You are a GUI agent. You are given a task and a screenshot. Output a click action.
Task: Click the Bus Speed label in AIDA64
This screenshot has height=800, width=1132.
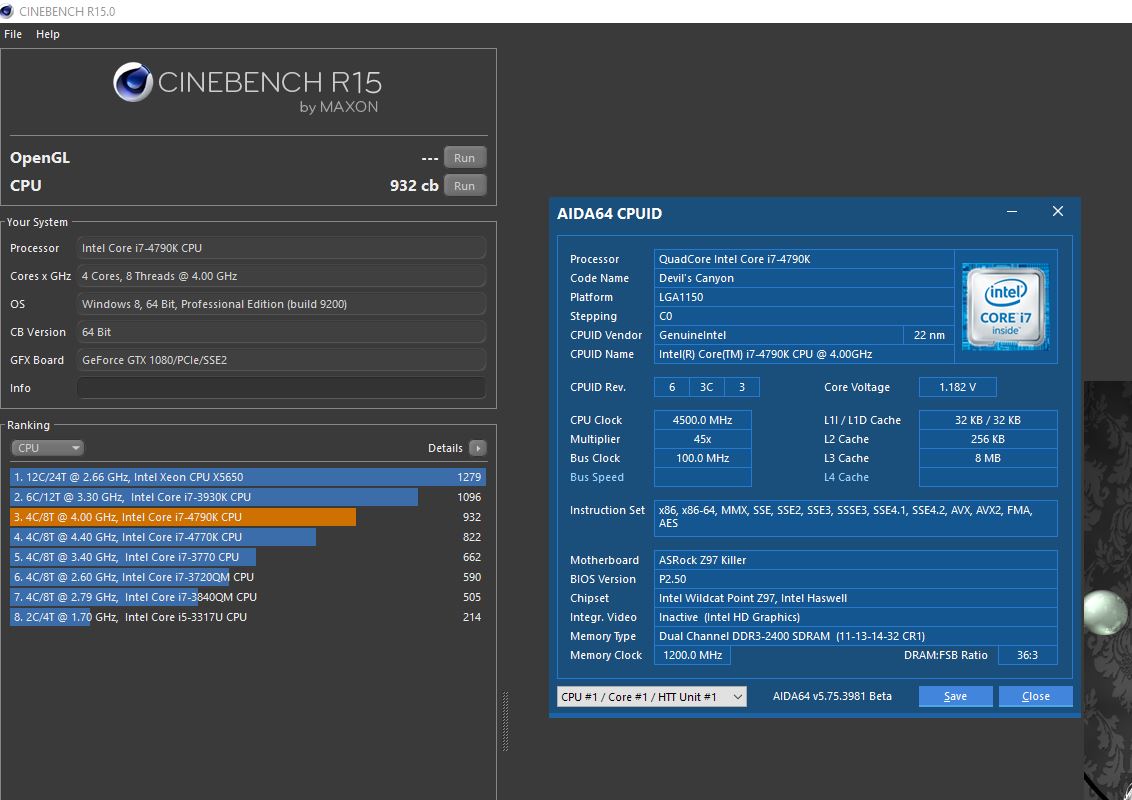[596, 477]
